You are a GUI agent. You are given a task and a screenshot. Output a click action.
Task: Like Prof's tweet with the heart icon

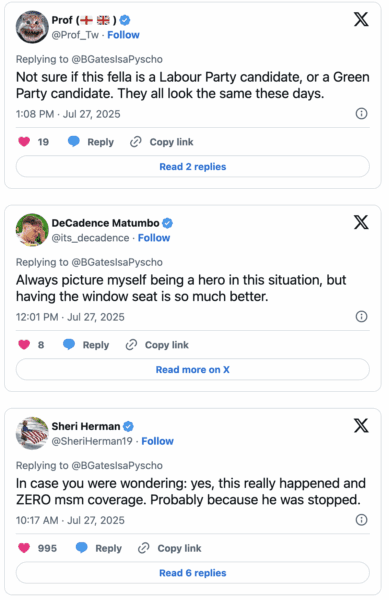(x=24, y=142)
